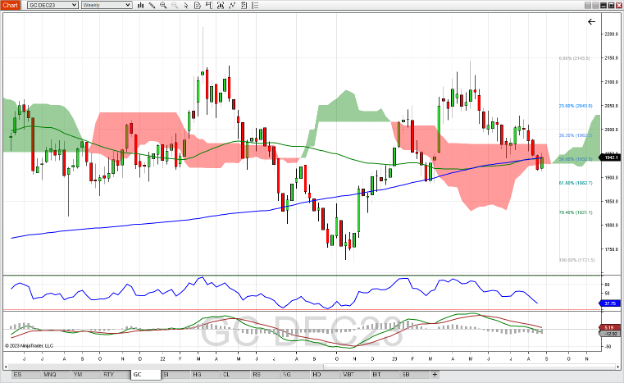
Task: Click the 50.00% Fibonacci level label
Action: tap(576, 159)
